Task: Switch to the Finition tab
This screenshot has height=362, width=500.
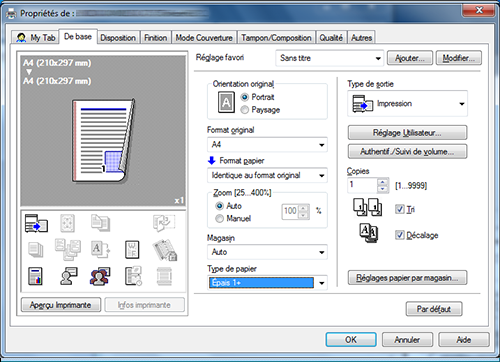Action: pos(156,38)
